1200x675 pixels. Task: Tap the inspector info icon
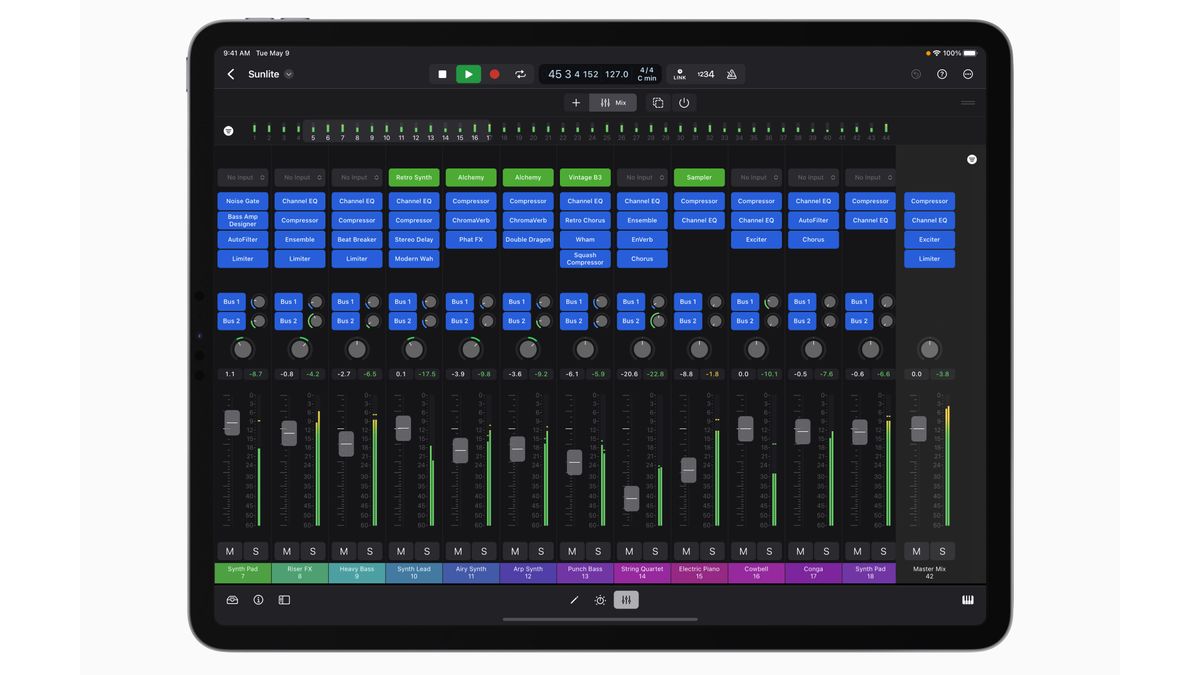tap(257, 600)
